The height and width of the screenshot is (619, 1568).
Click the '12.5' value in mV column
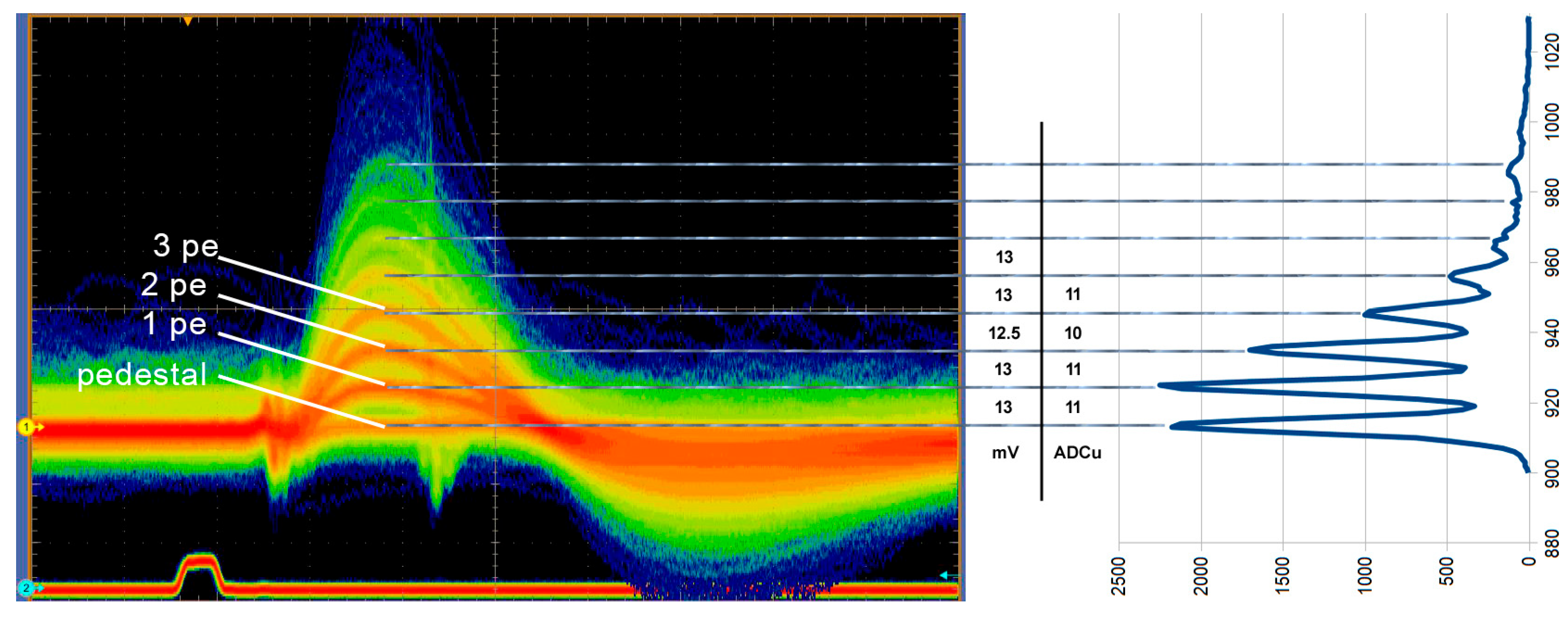[x=1004, y=333]
